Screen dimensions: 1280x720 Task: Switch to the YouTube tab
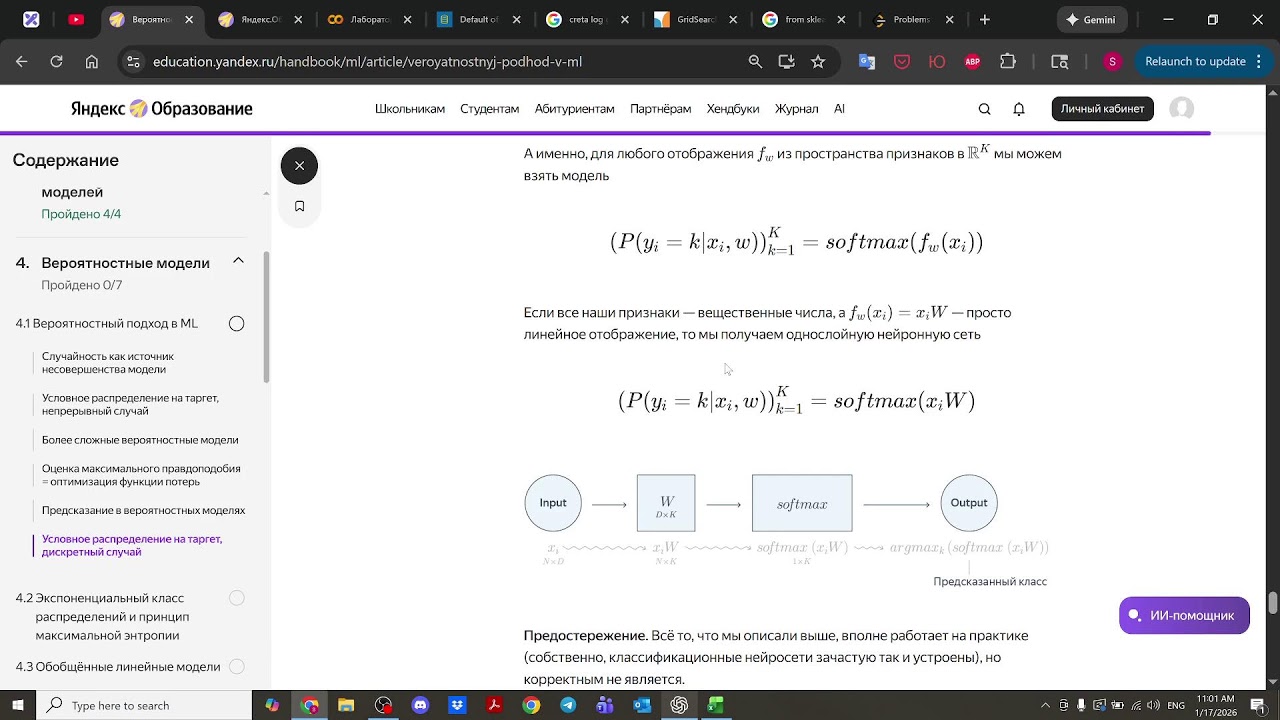[76, 19]
